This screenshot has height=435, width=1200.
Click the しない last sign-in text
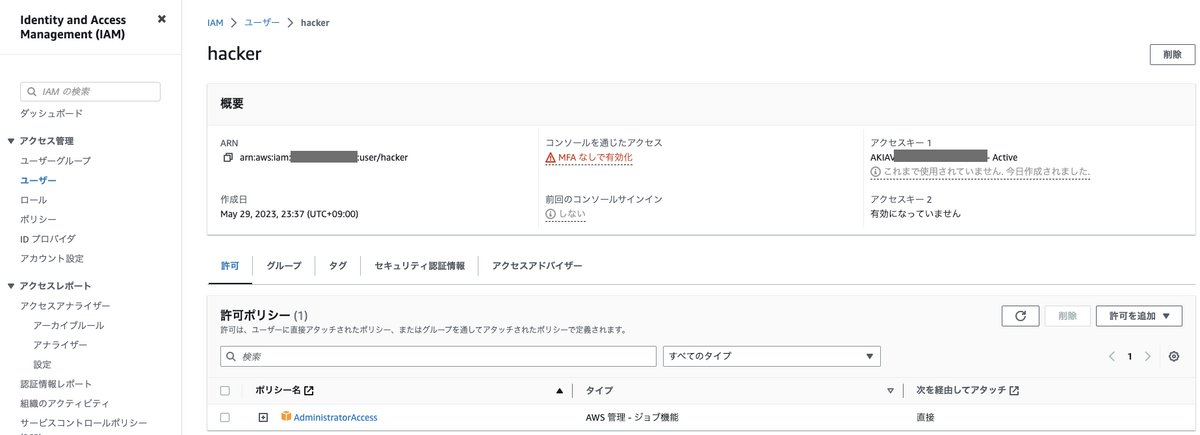click(572, 214)
